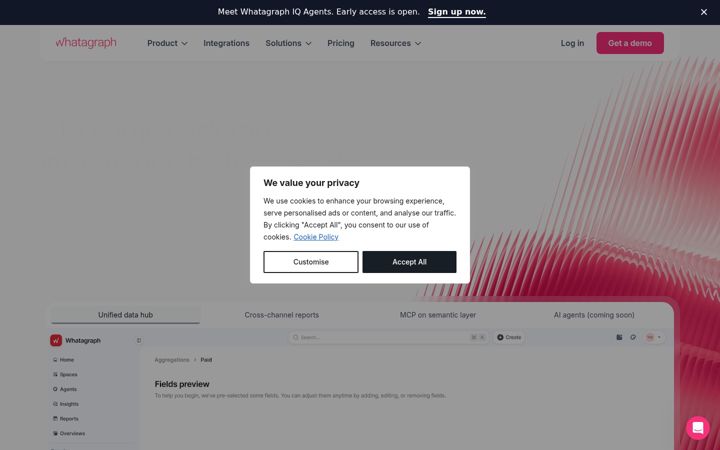Click the Sign up now link
Viewport: 720px width, 450px height.
[x=456, y=12]
